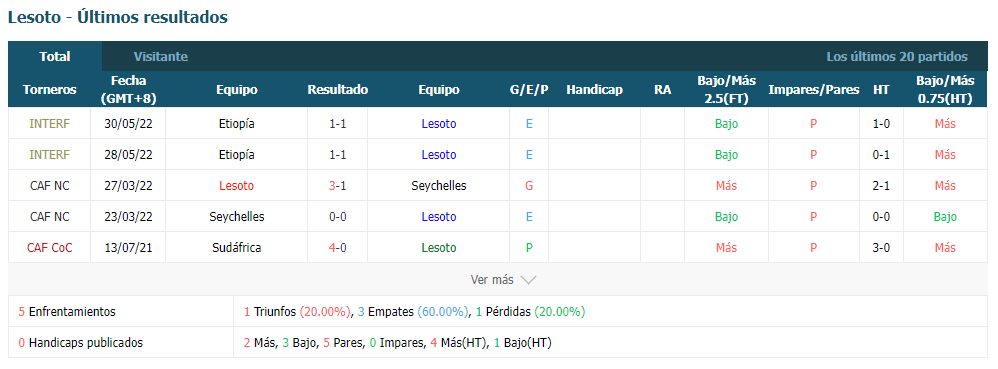This screenshot has height=369, width=998.
Task: Click the 0-0 result on 23/03/22
Action: click(337, 217)
